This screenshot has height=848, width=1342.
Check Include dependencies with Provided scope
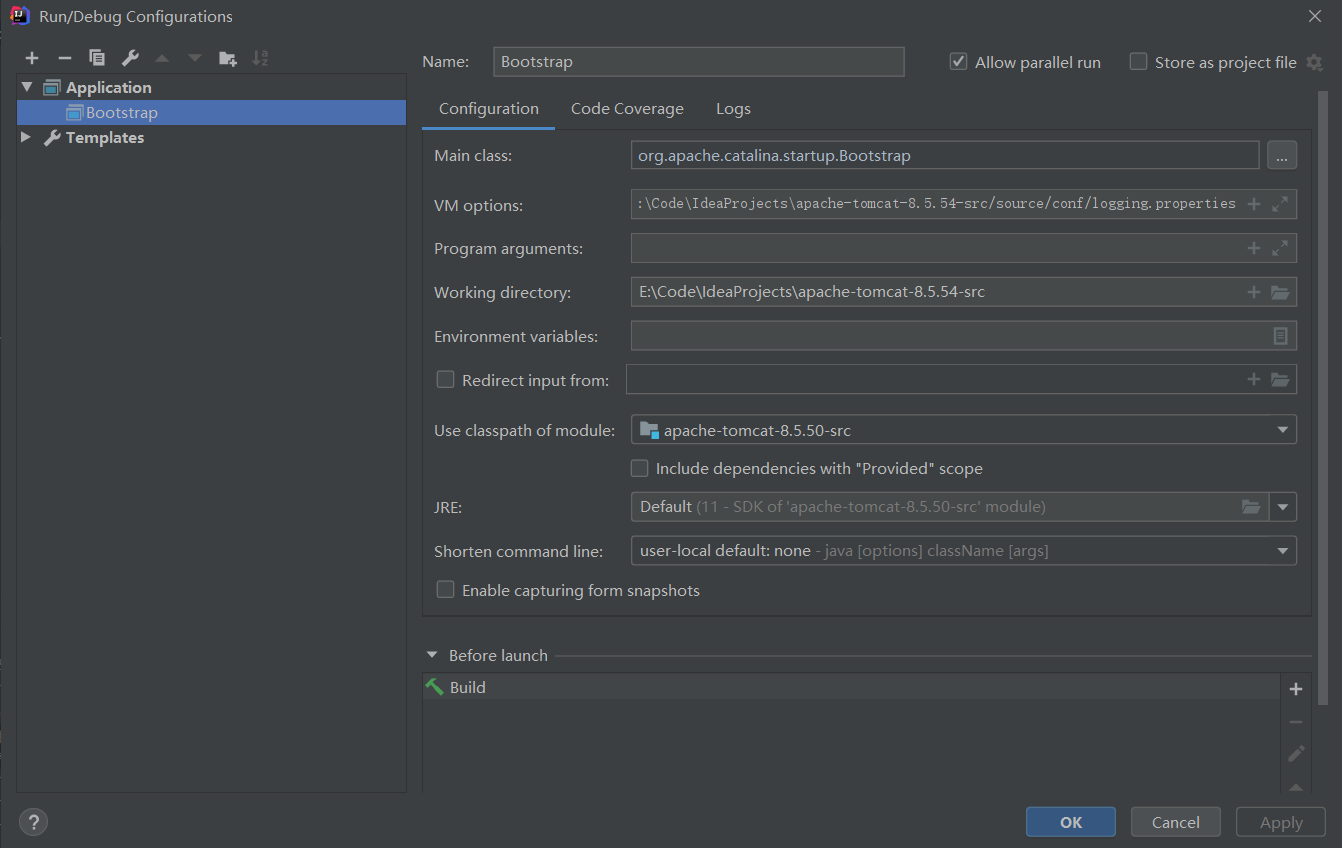pos(639,468)
